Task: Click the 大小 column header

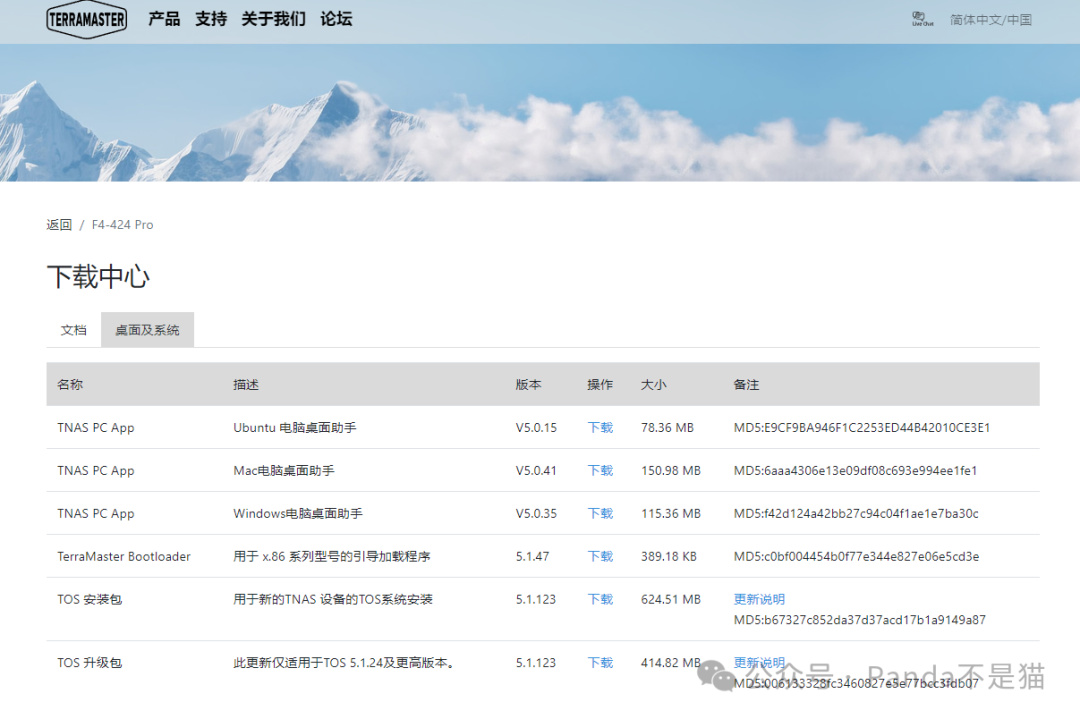Action: tap(654, 384)
